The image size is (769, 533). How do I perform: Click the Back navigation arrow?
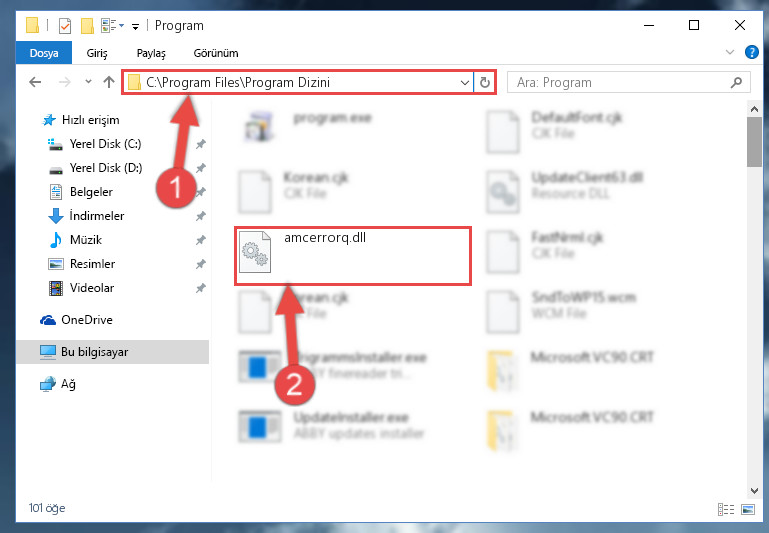pyautogui.click(x=35, y=82)
